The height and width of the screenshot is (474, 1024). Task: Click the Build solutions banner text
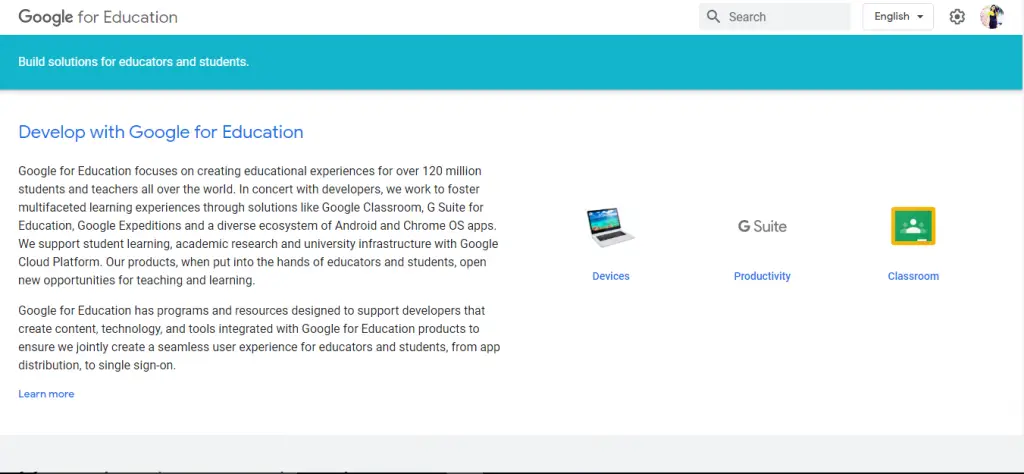click(133, 62)
